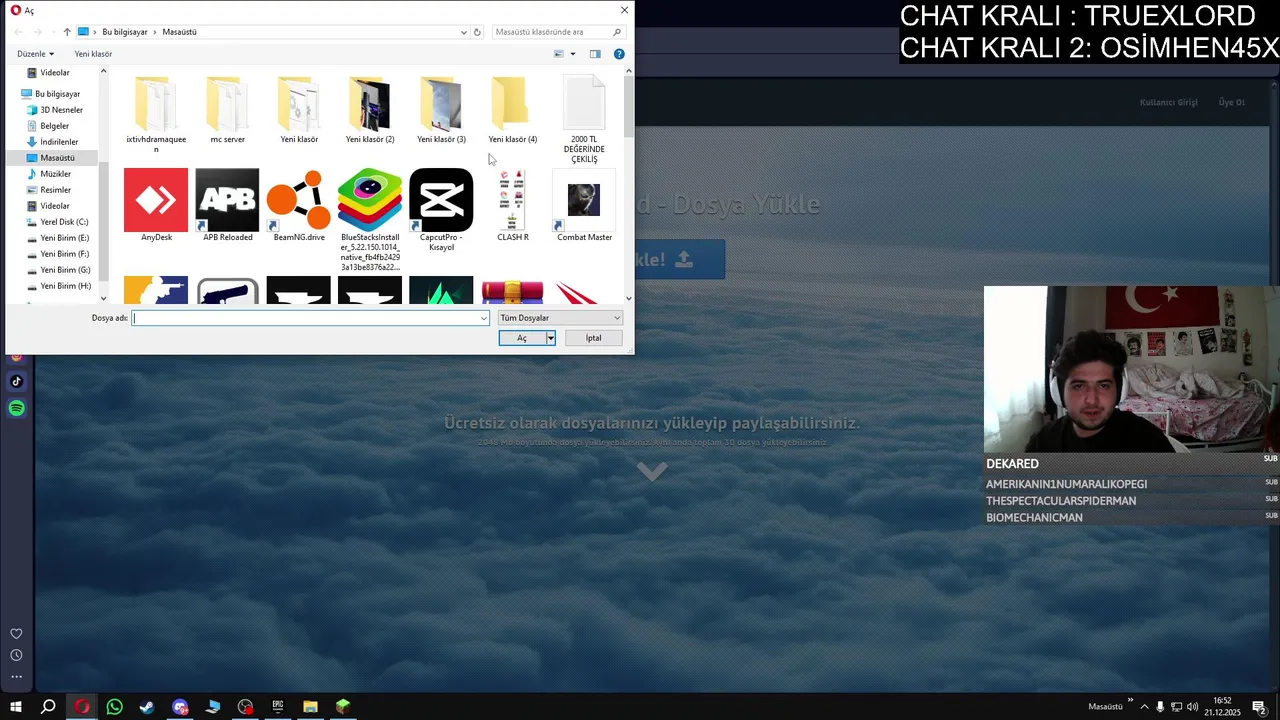Click Yeni klasör in the toolbar
This screenshot has width=1280, height=720.
click(x=93, y=54)
